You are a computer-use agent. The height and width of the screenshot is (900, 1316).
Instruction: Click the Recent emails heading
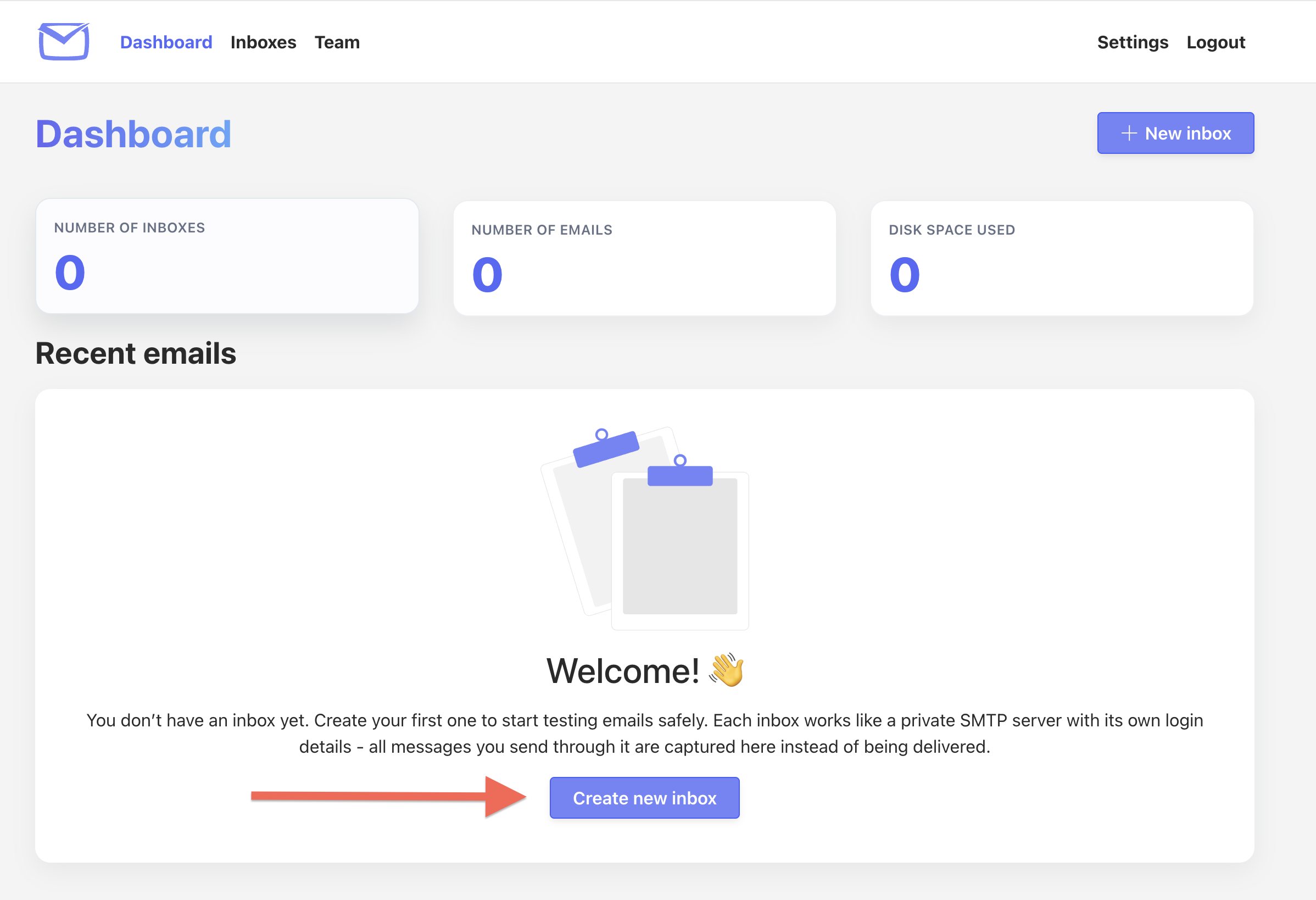click(x=136, y=353)
